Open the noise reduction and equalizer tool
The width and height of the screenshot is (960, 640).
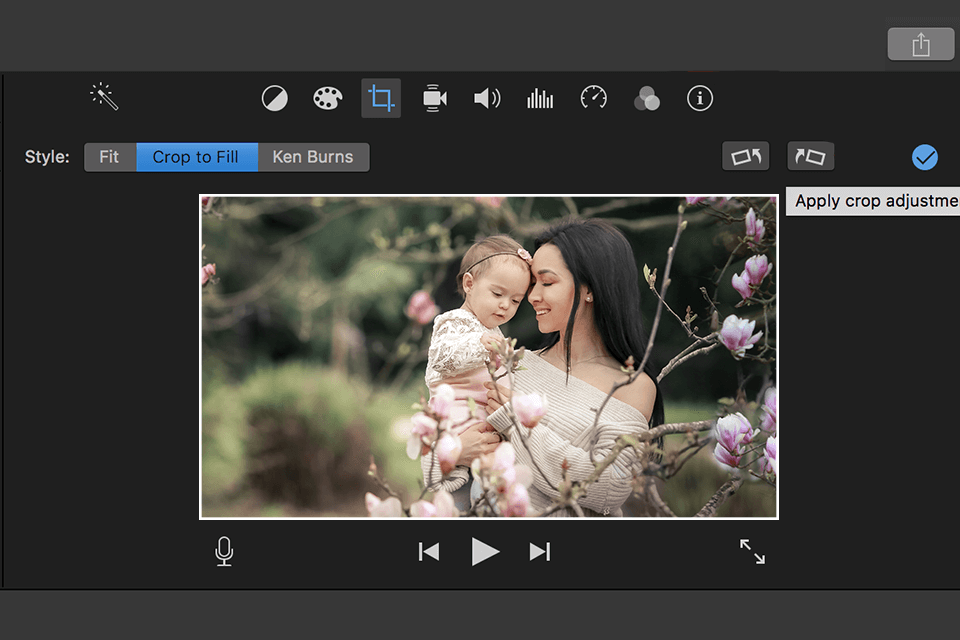click(x=540, y=98)
